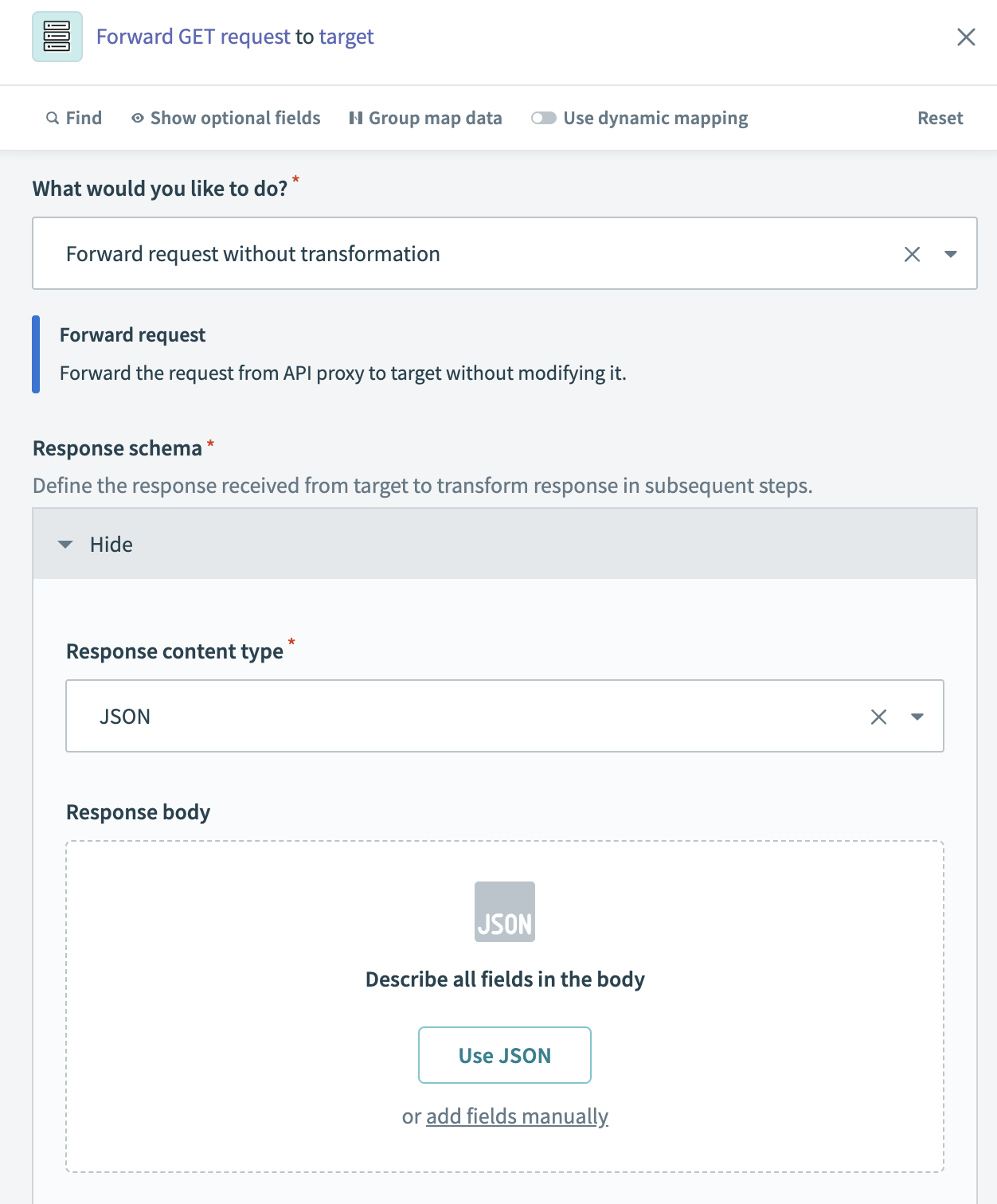Image resolution: width=997 pixels, height=1204 pixels.
Task: Enable Use dynamic mapping
Action: (545, 117)
